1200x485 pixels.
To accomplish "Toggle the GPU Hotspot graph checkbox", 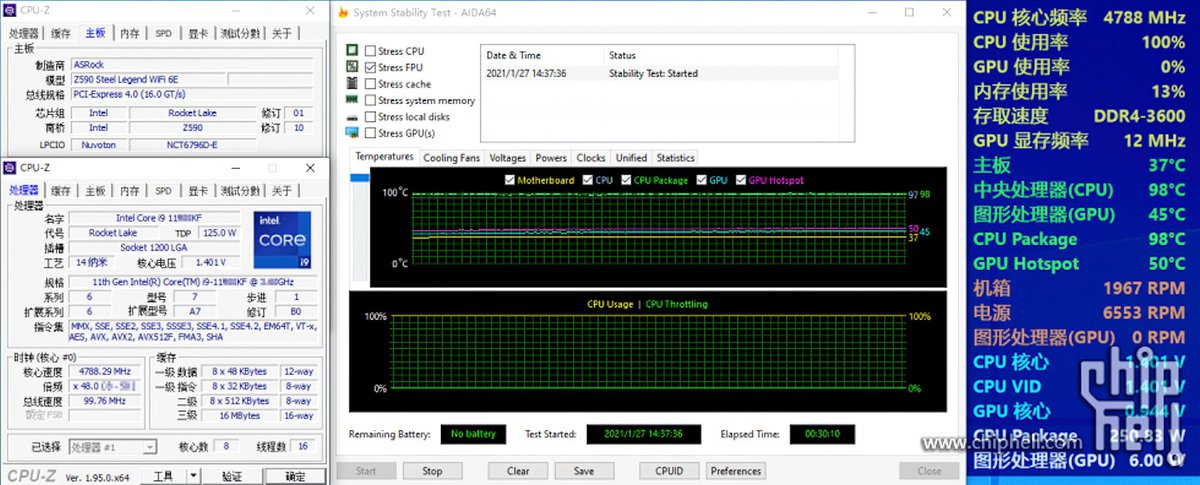I will tap(741, 180).
